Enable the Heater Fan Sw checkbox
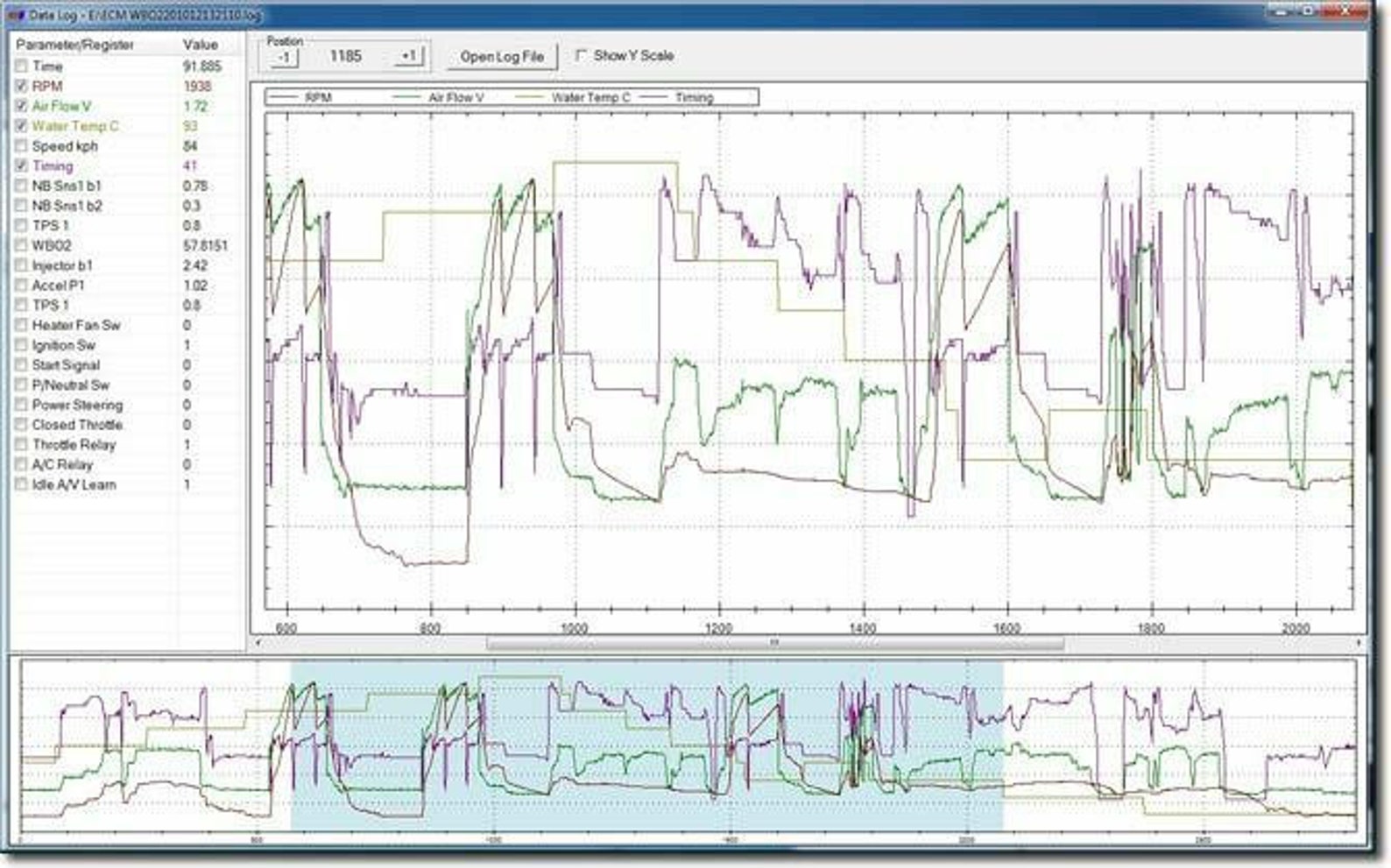This screenshot has width=1391, height=868. point(21,325)
